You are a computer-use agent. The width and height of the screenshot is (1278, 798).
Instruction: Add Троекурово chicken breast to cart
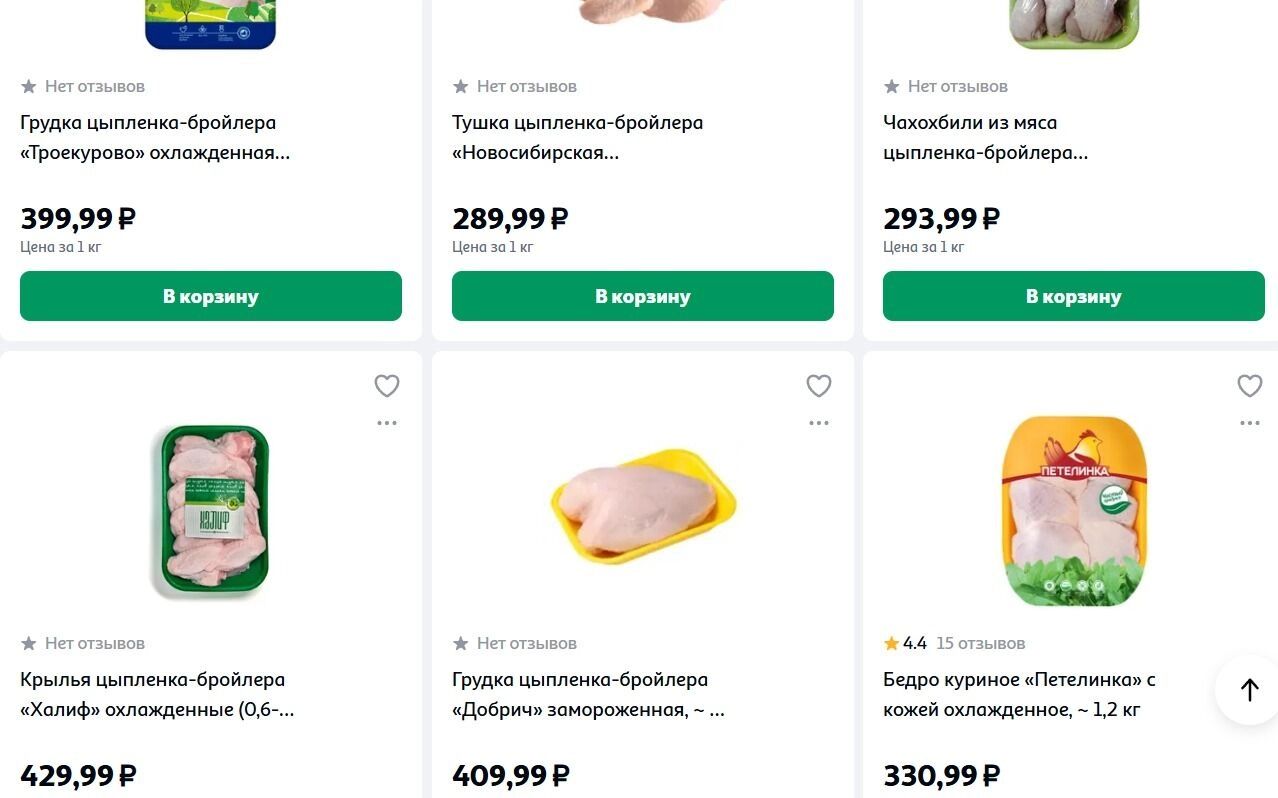(211, 296)
